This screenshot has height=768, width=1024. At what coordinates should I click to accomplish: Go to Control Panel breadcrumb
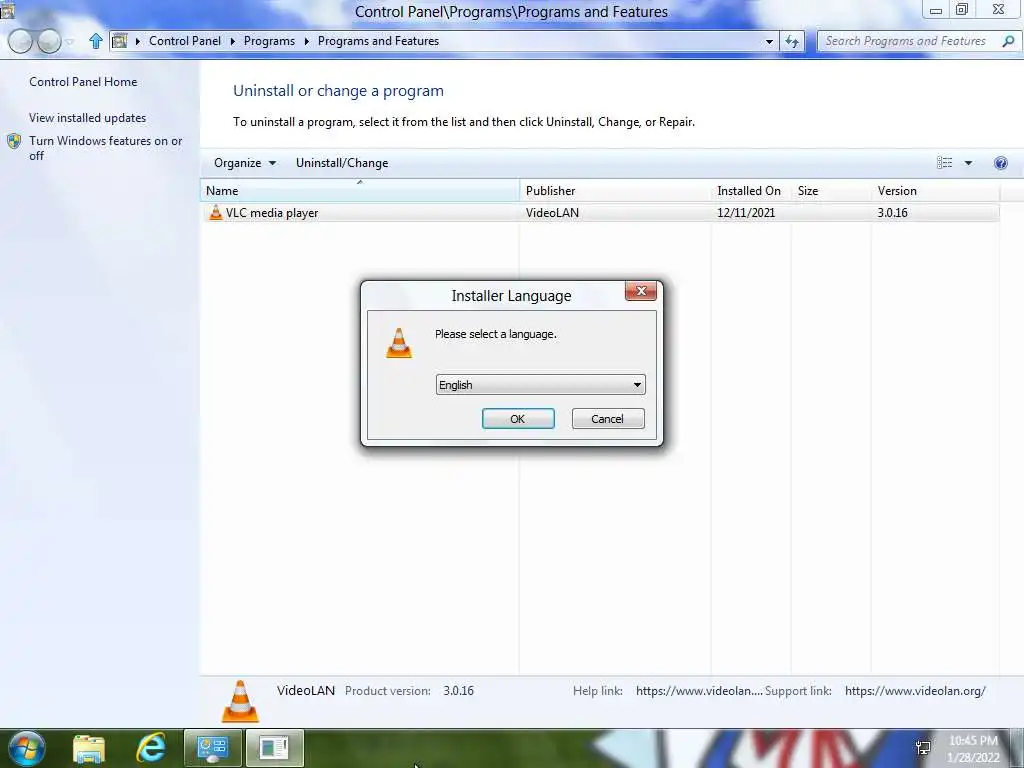(185, 40)
